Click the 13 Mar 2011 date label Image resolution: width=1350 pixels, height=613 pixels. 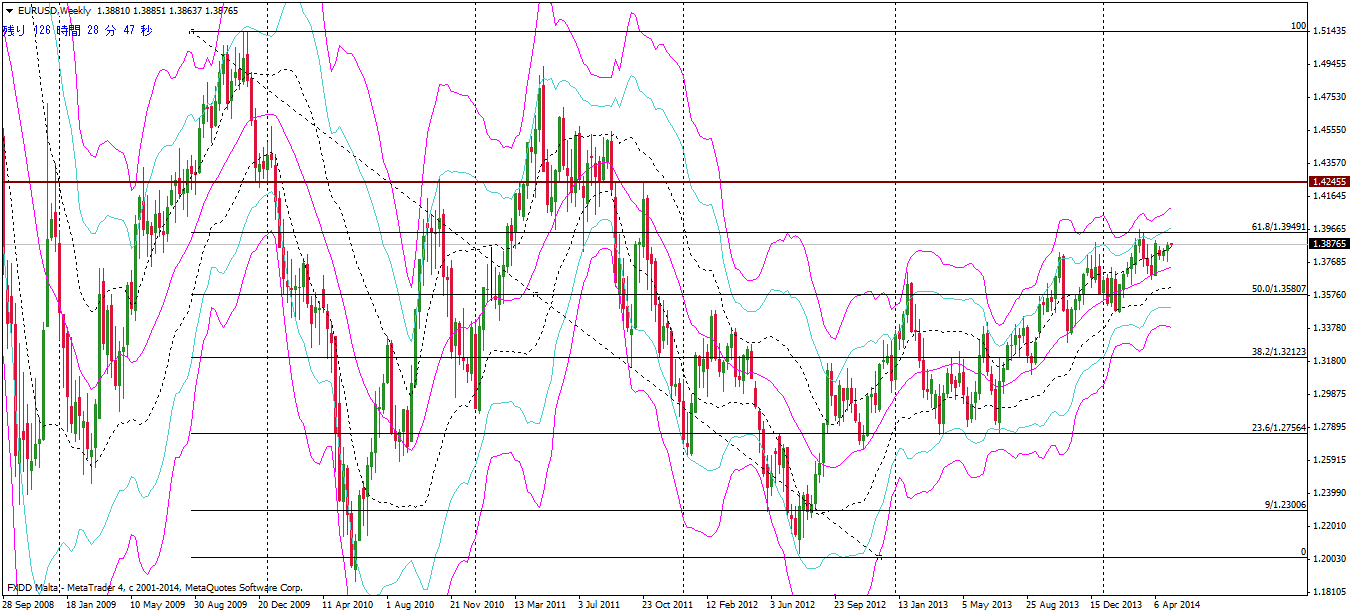pos(539,605)
